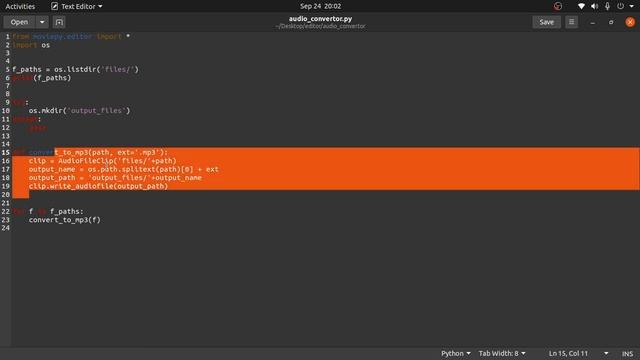Screen dimensions: 640x360
Task: Click 'import os' on line 2
Action: tap(31, 45)
